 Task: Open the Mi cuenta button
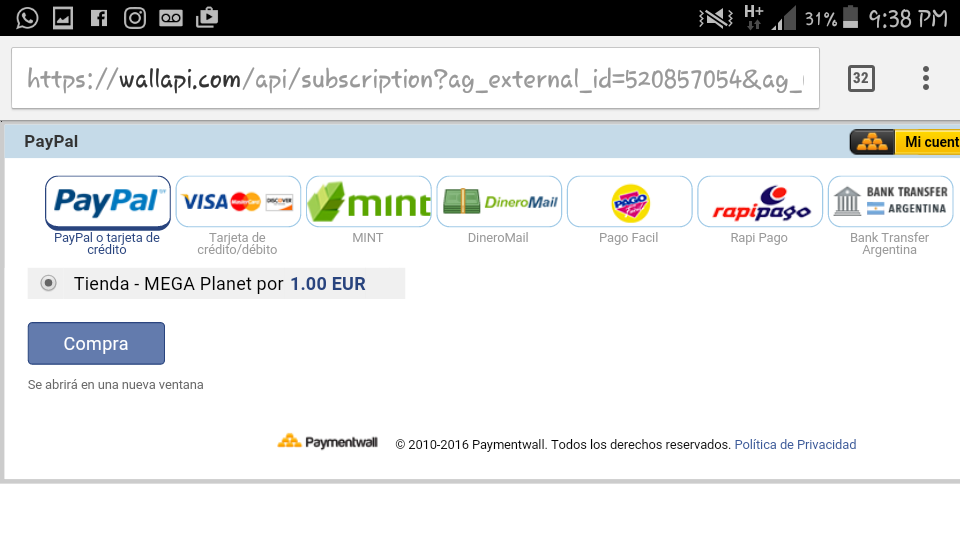click(905, 142)
